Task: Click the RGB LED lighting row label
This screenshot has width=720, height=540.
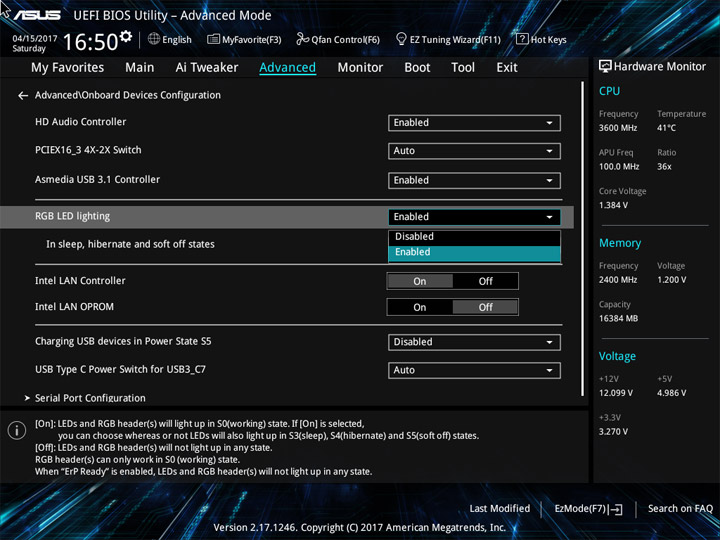Action: 73,216
